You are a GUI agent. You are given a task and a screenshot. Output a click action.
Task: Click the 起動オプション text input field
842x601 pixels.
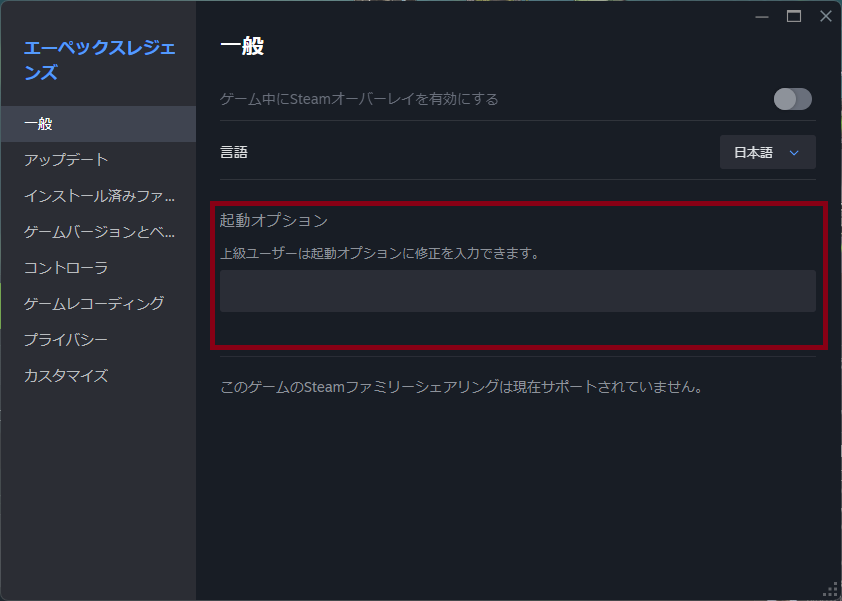tap(517, 291)
